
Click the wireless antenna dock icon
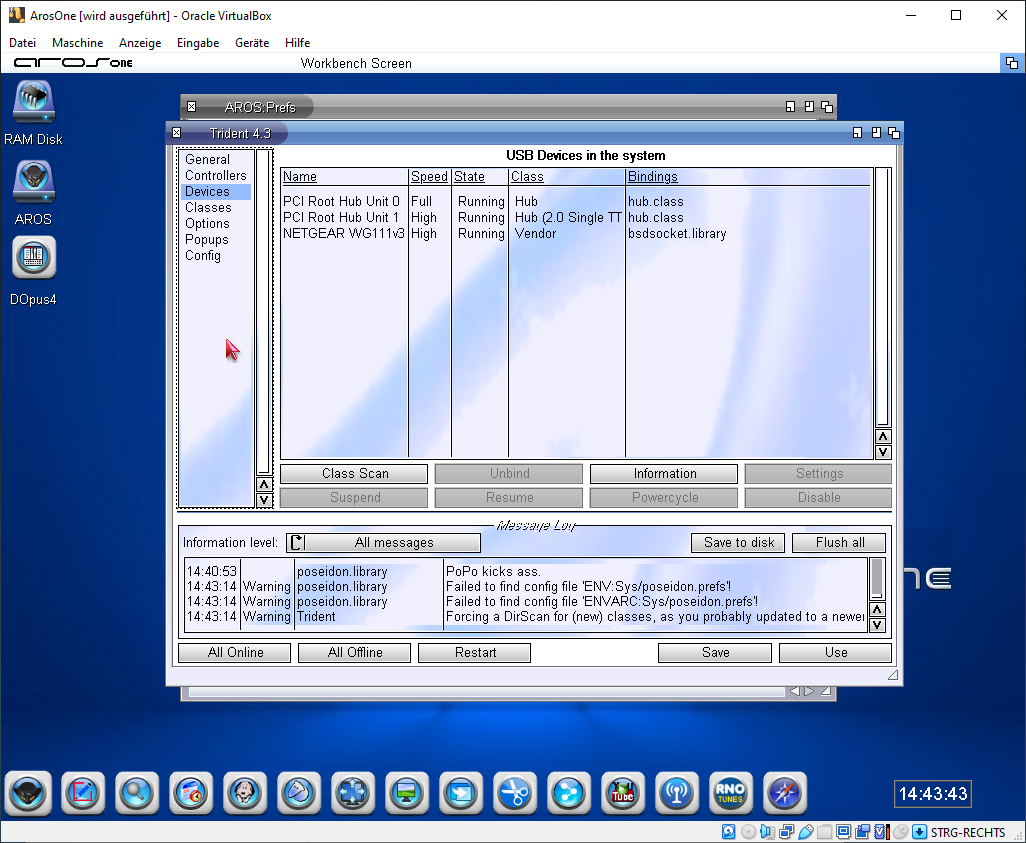pyautogui.click(x=677, y=793)
